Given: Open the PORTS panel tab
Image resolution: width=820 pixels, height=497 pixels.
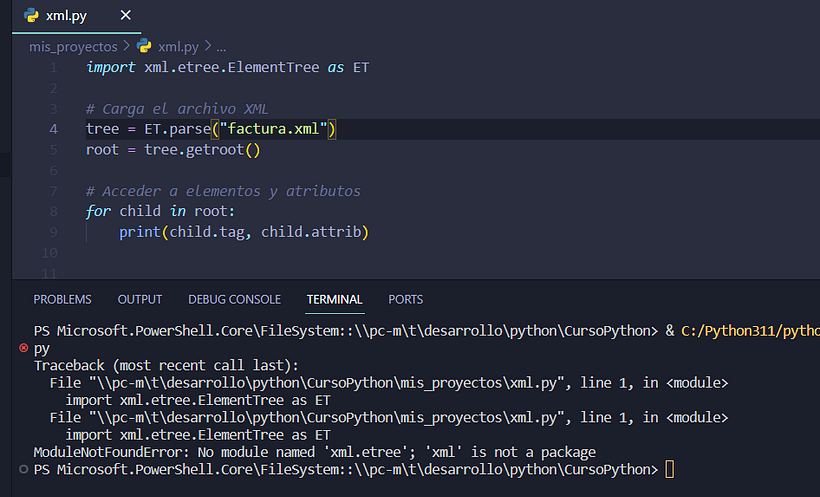Looking at the screenshot, I should click(x=405, y=299).
